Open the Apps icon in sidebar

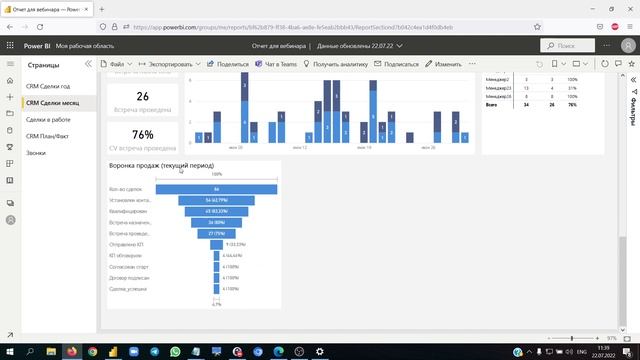[10, 164]
